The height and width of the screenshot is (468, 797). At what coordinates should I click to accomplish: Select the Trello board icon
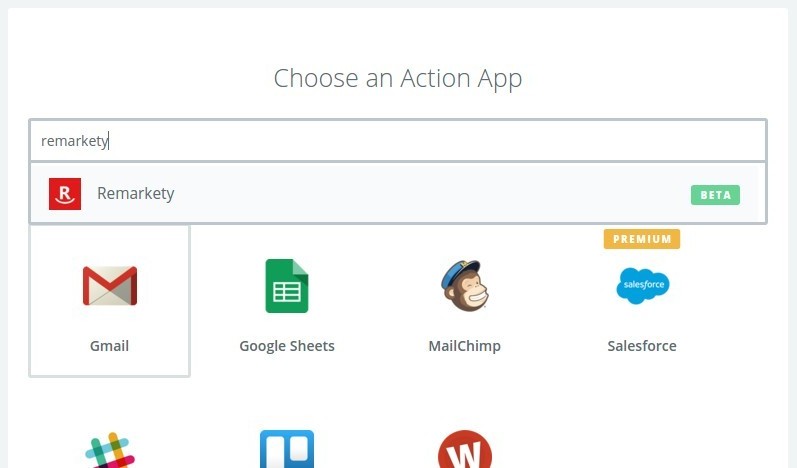point(287,449)
